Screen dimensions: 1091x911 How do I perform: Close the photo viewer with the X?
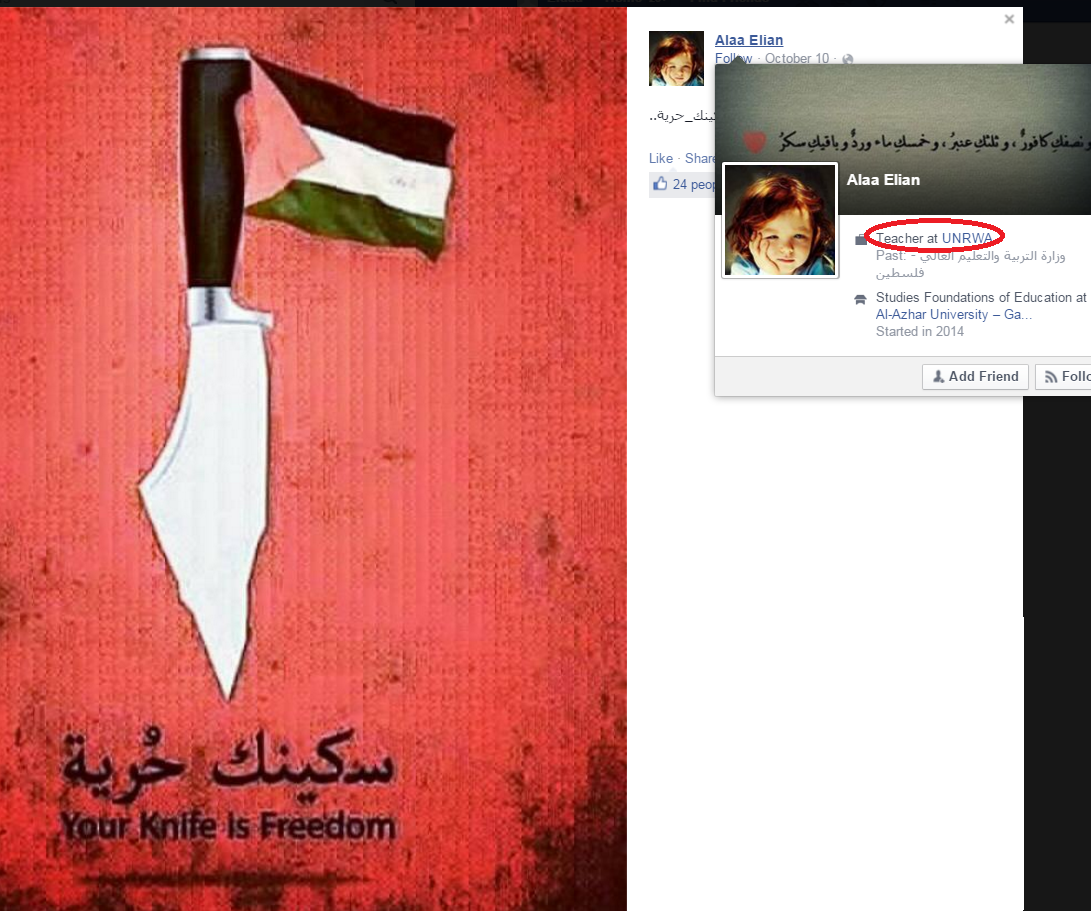click(1009, 19)
